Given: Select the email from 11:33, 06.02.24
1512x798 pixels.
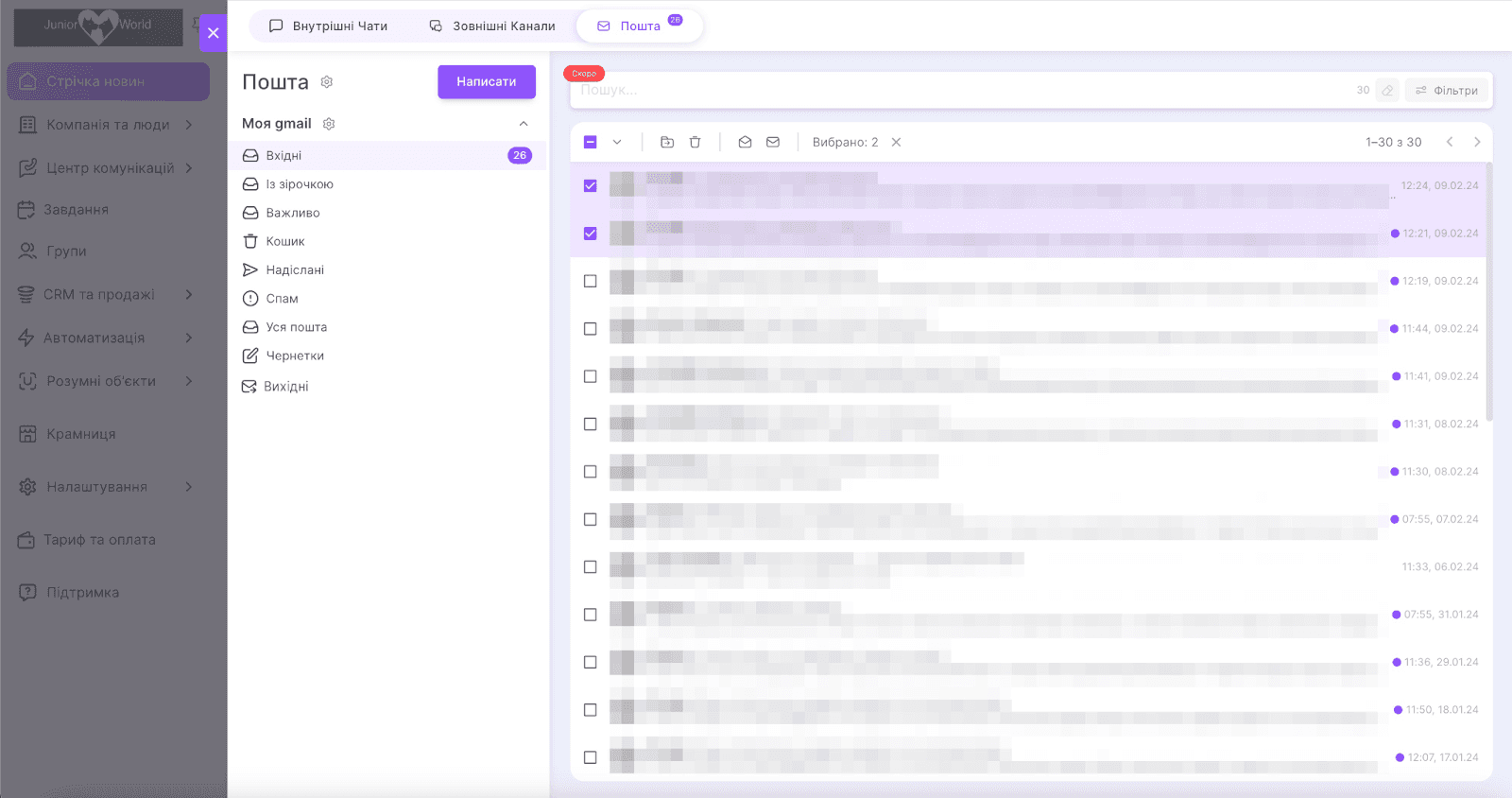Looking at the screenshot, I should 591,567.
